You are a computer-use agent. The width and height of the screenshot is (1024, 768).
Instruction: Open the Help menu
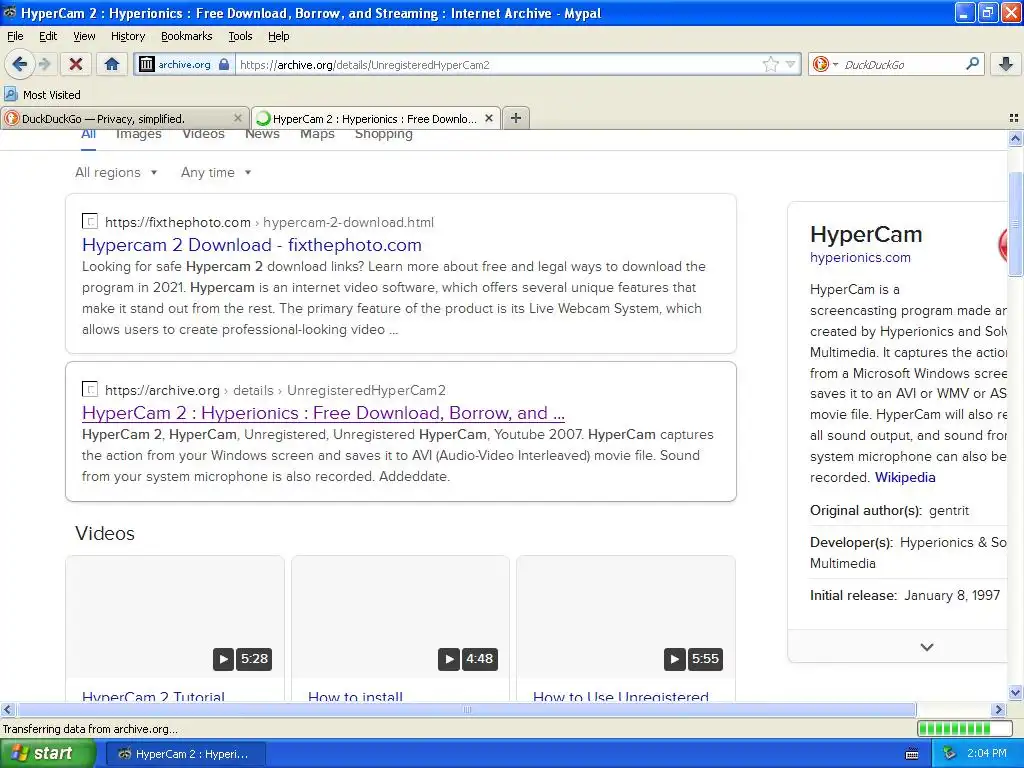pos(278,36)
